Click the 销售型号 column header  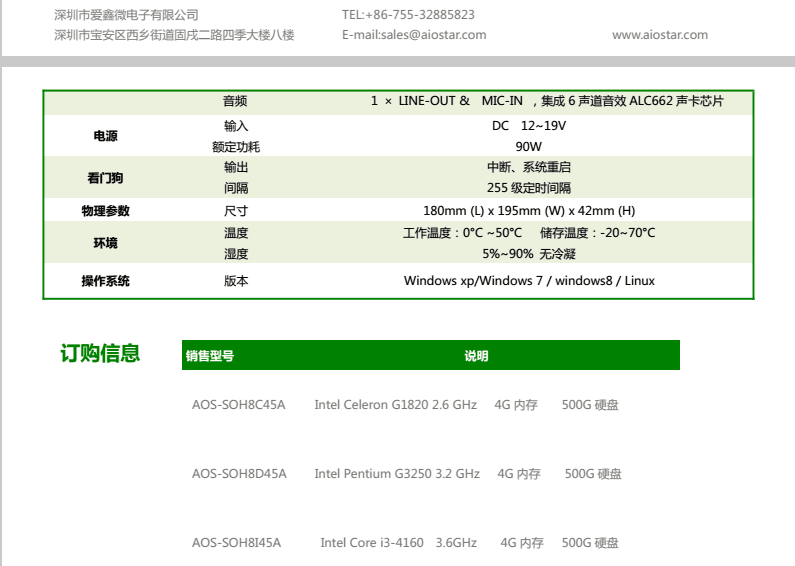(210, 356)
